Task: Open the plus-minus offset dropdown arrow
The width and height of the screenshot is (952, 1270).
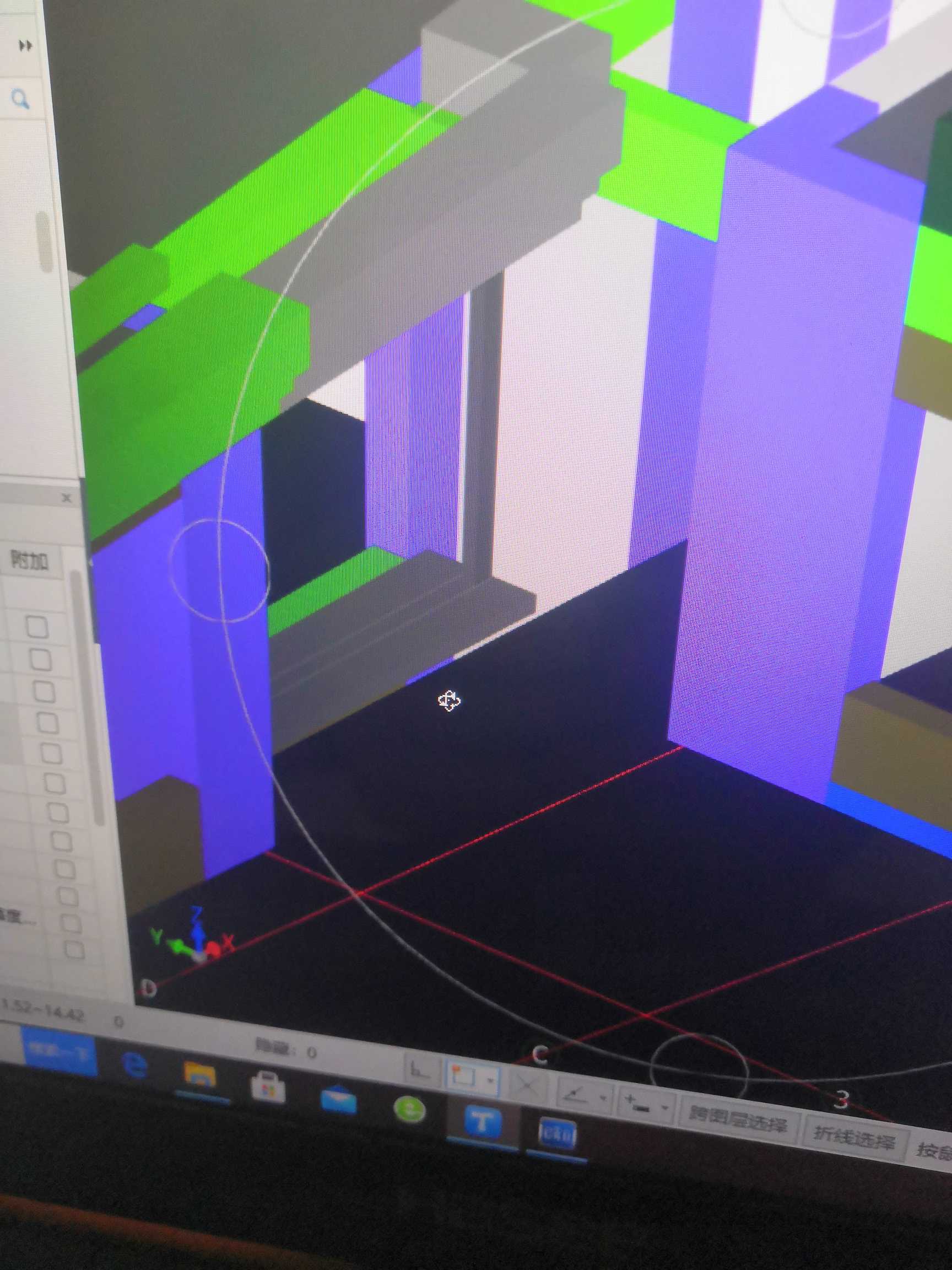Action: (665, 1107)
